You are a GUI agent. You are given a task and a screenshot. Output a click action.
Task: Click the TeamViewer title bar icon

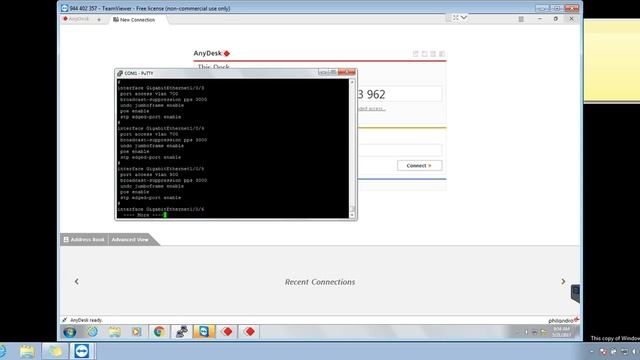(x=64, y=8)
